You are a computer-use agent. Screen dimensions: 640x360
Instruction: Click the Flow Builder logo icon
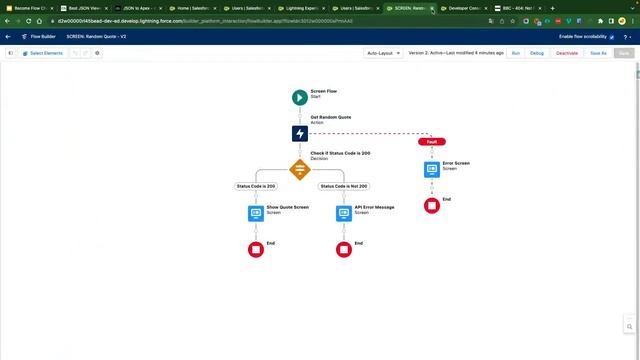point(24,37)
